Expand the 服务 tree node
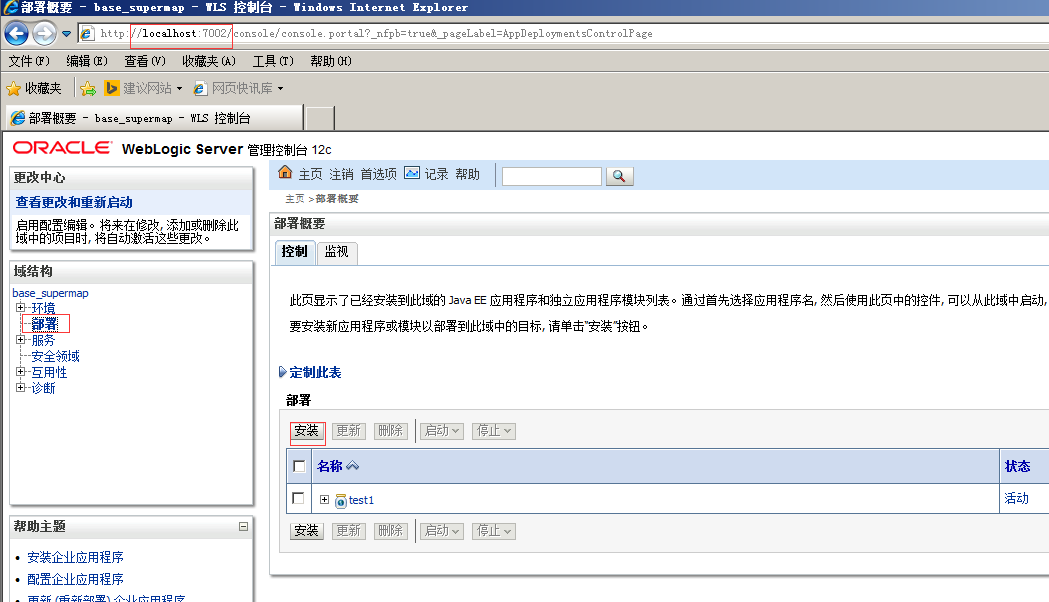The image size is (1049, 602). [20, 340]
